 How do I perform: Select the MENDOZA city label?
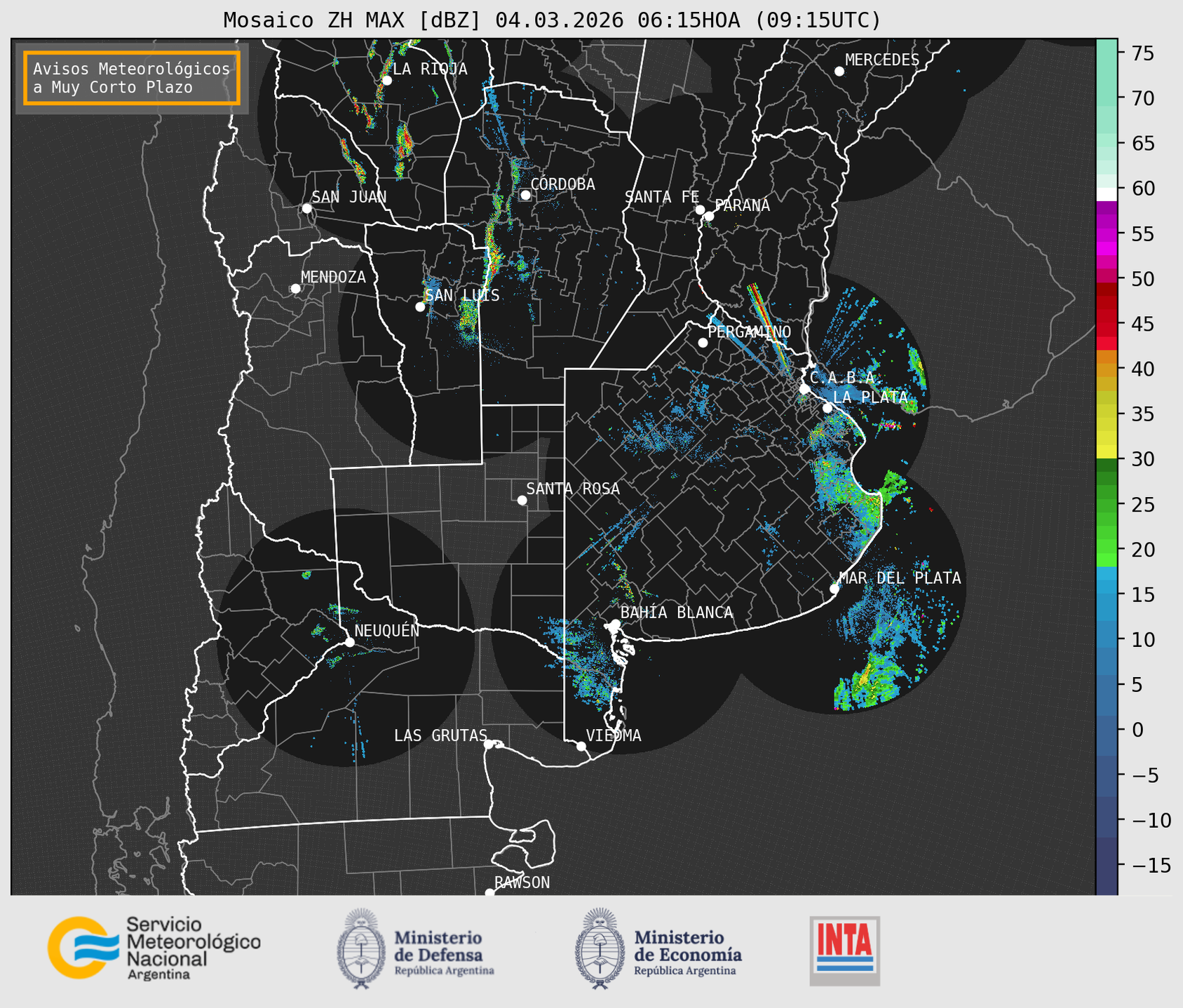point(333,277)
